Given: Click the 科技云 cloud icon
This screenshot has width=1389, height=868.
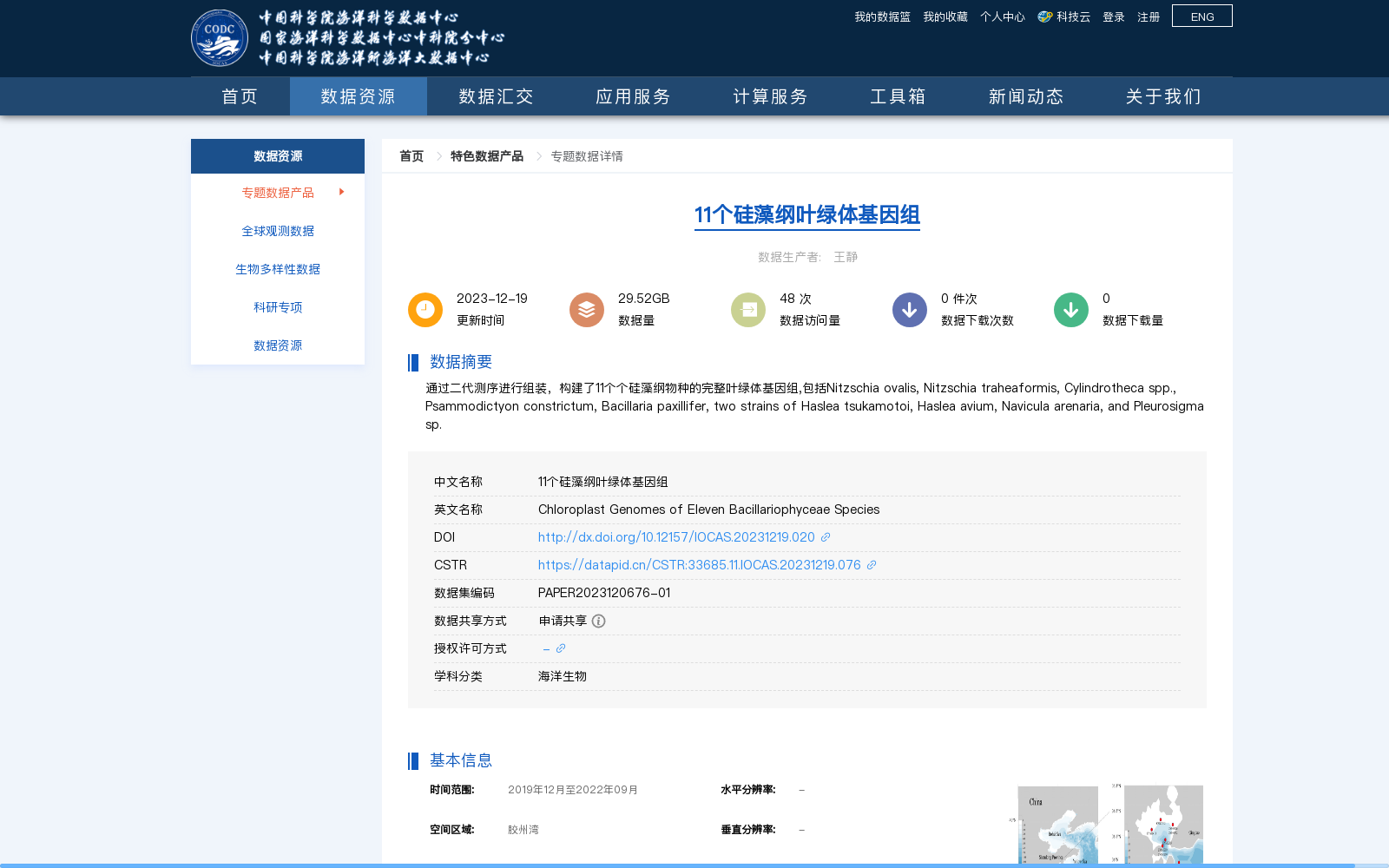Looking at the screenshot, I should tap(1045, 16).
